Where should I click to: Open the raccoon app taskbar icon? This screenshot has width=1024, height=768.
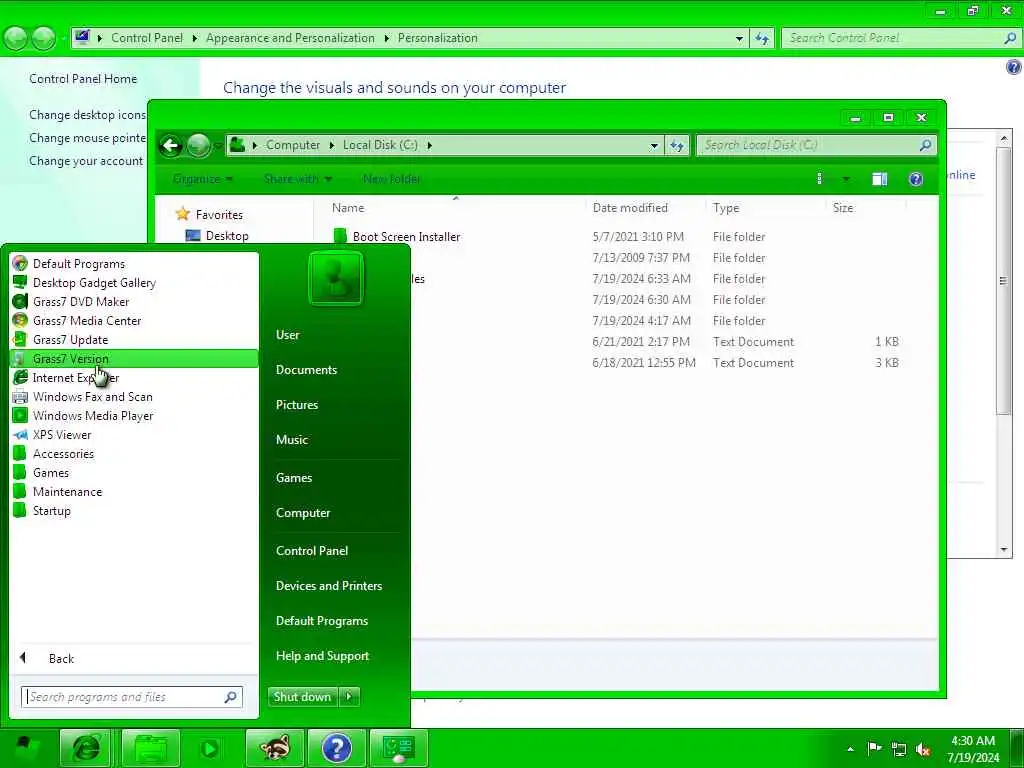click(x=275, y=748)
